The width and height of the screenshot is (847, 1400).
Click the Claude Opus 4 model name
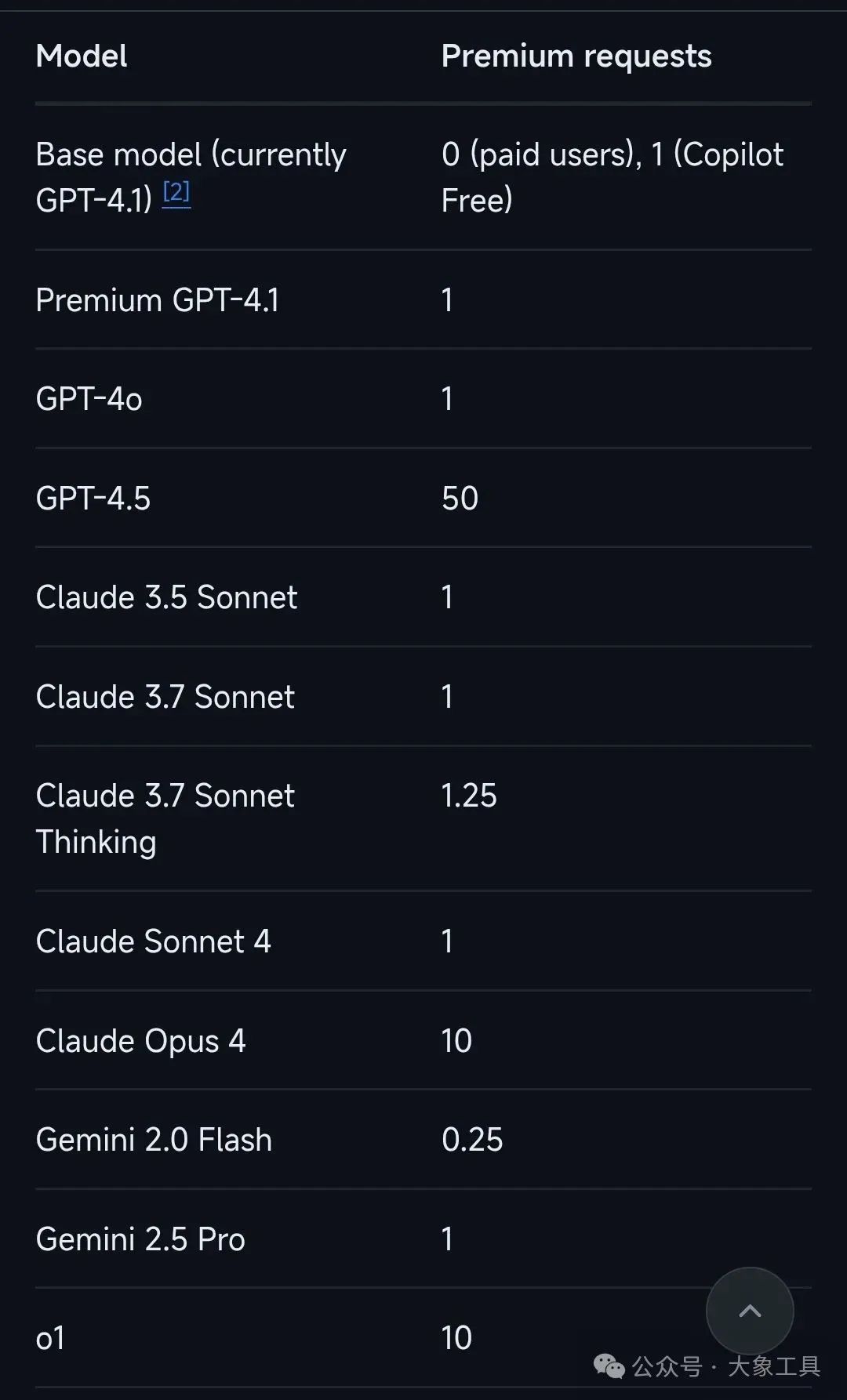click(141, 1041)
